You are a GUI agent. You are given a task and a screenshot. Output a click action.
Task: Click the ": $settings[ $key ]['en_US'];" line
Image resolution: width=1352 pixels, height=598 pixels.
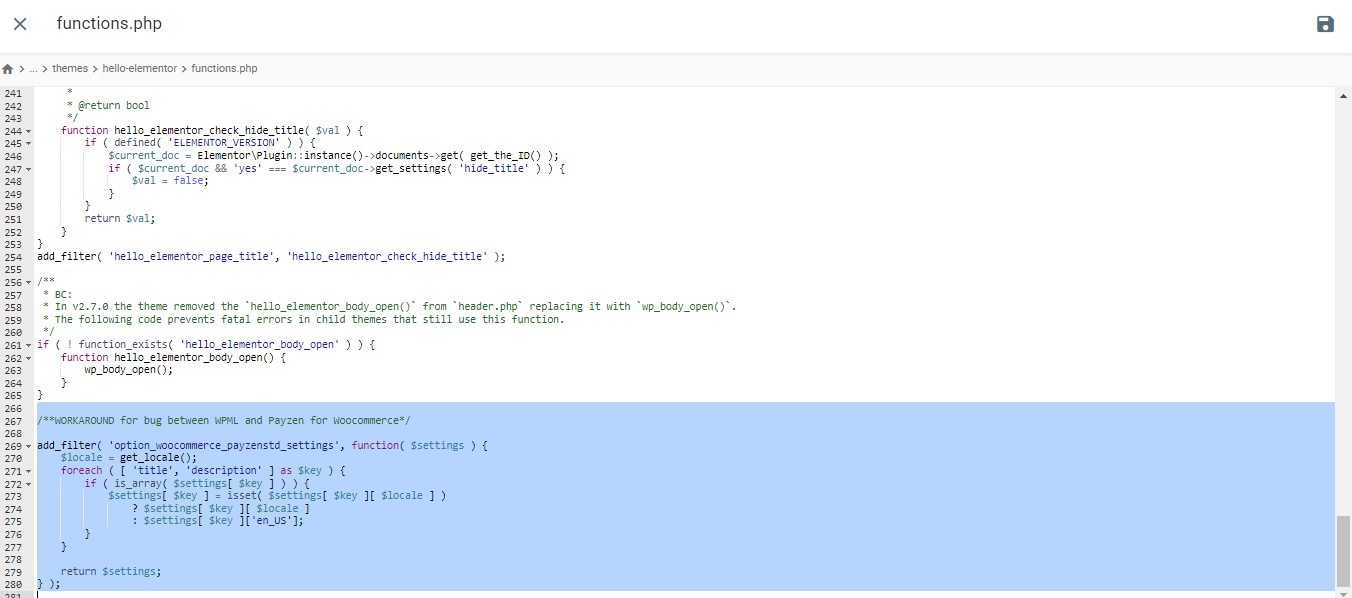217,521
